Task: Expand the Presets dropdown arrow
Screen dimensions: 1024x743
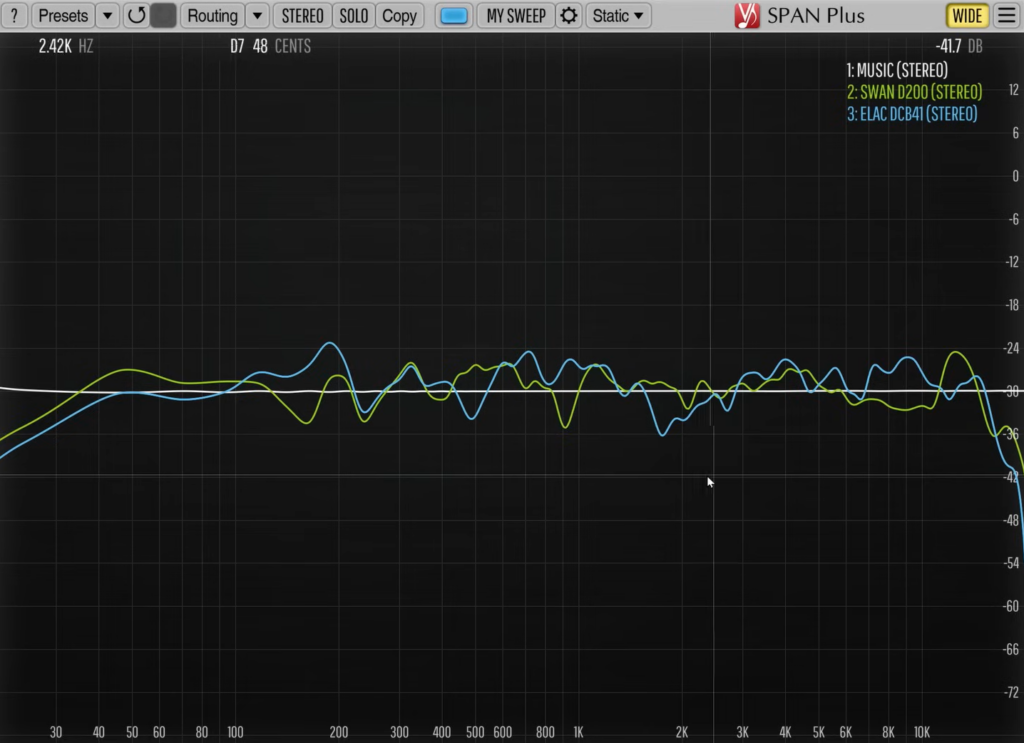Action: pyautogui.click(x=108, y=16)
